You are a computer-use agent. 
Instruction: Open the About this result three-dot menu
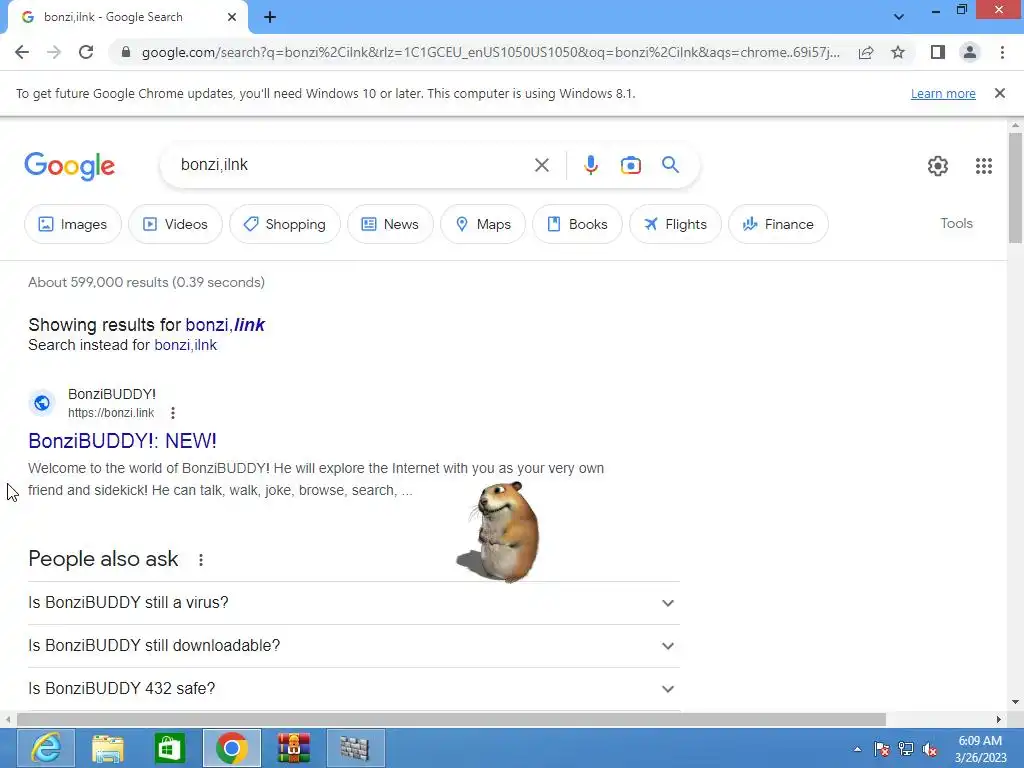(x=172, y=413)
